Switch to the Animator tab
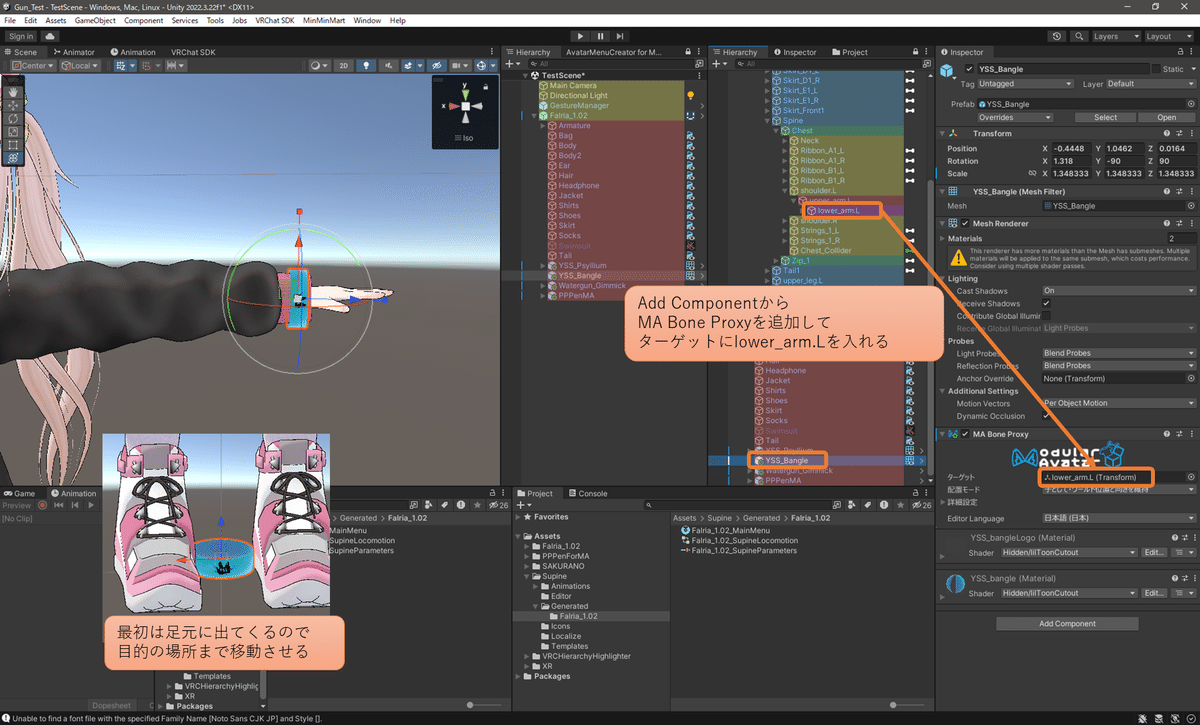Image resolution: width=1200 pixels, height=725 pixels. 74,52
